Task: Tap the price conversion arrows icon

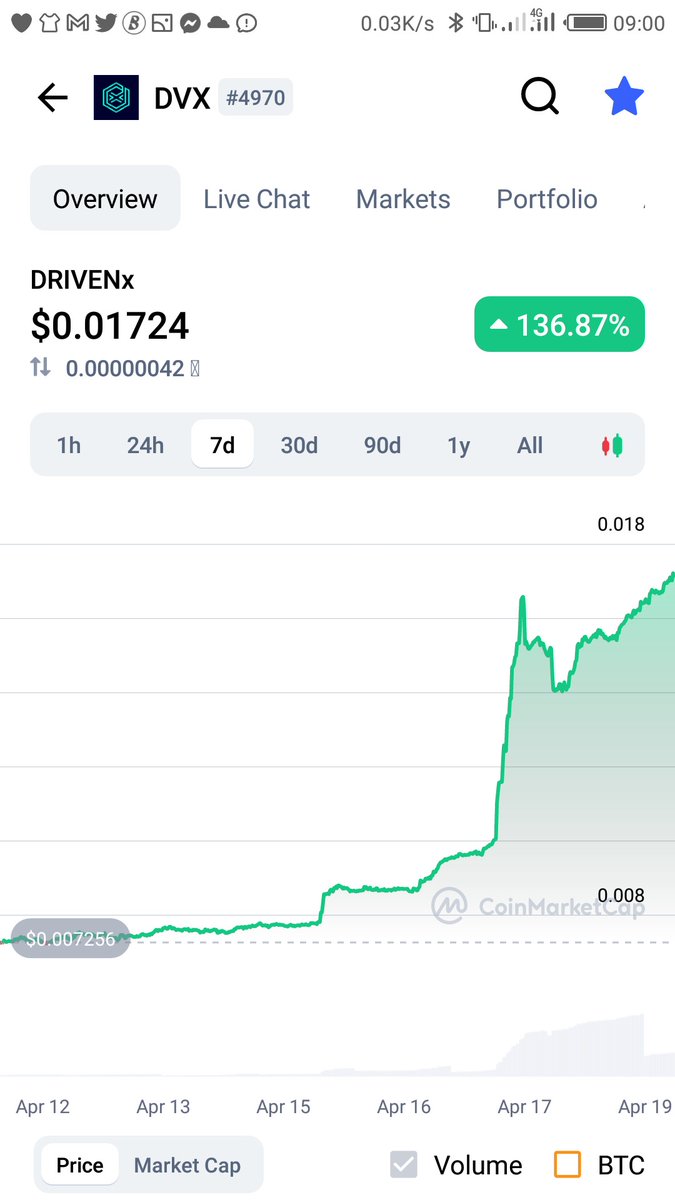Action: click(x=40, y=367)
